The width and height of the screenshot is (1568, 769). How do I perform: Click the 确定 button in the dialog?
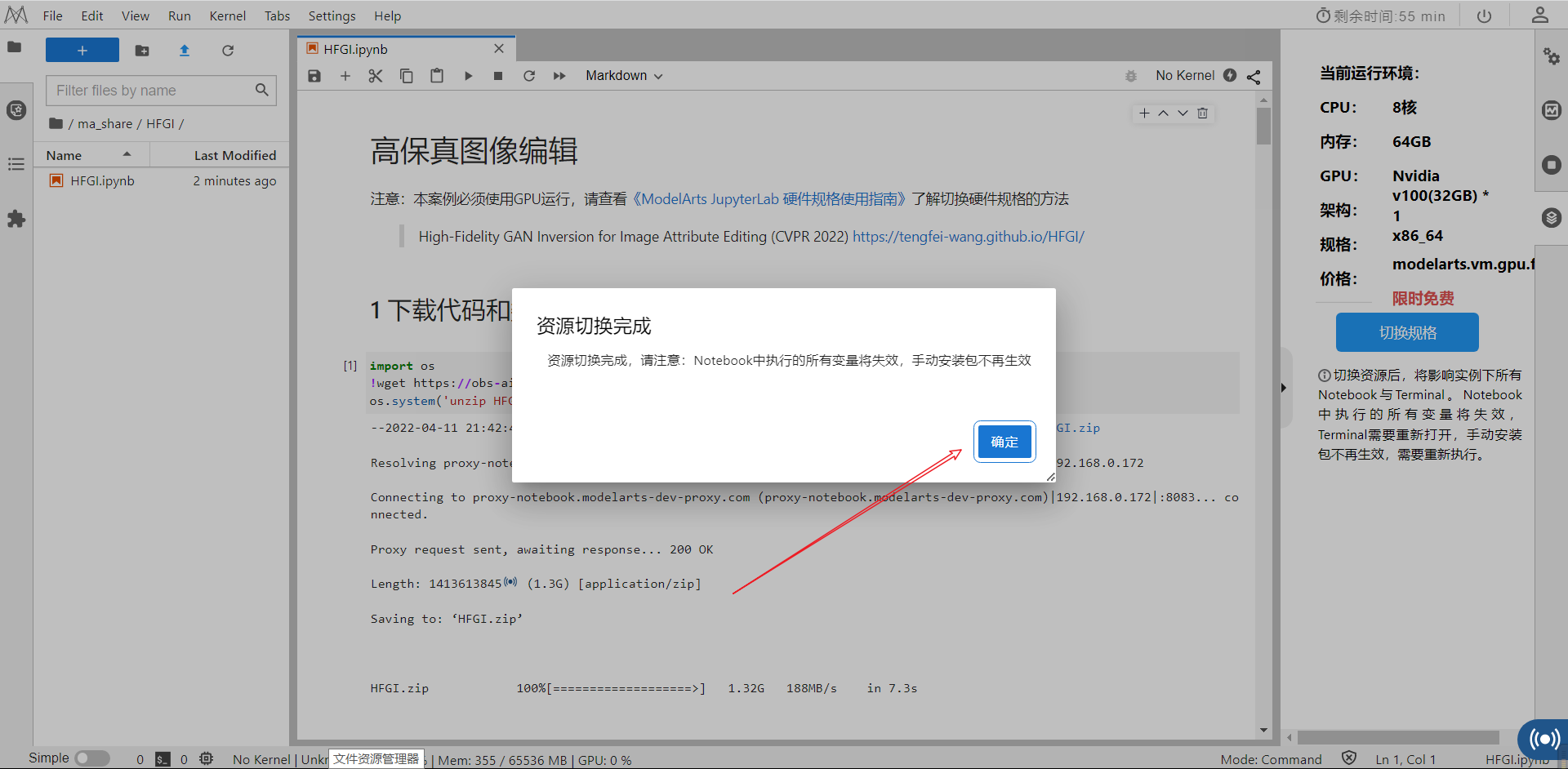pos(1004,442)
